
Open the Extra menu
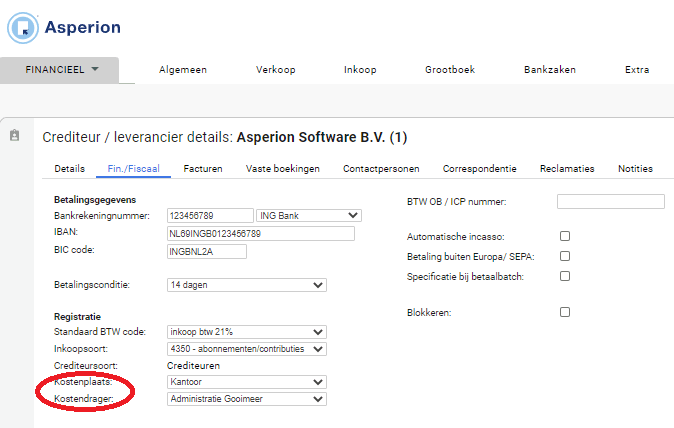pyautogui.click(x=637, y=70)
